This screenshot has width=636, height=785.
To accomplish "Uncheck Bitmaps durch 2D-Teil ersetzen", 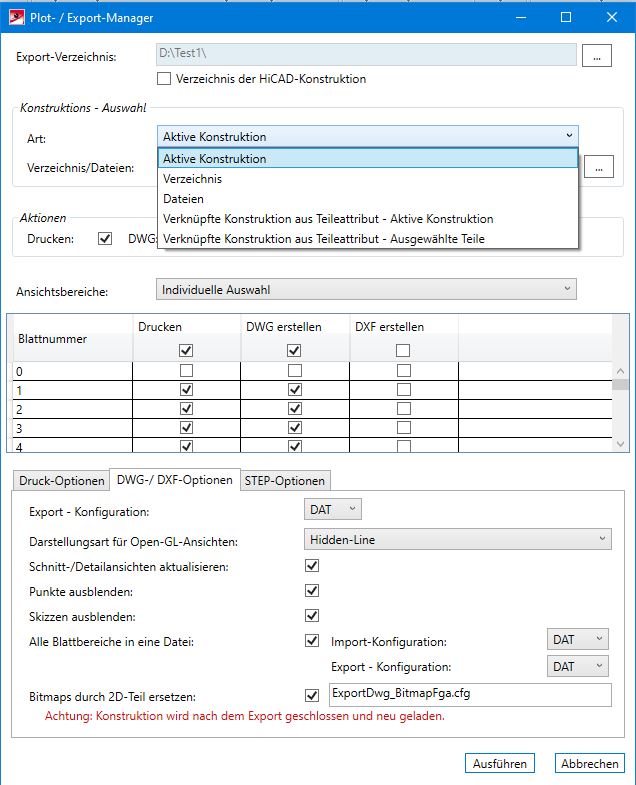I will point(311,693).
